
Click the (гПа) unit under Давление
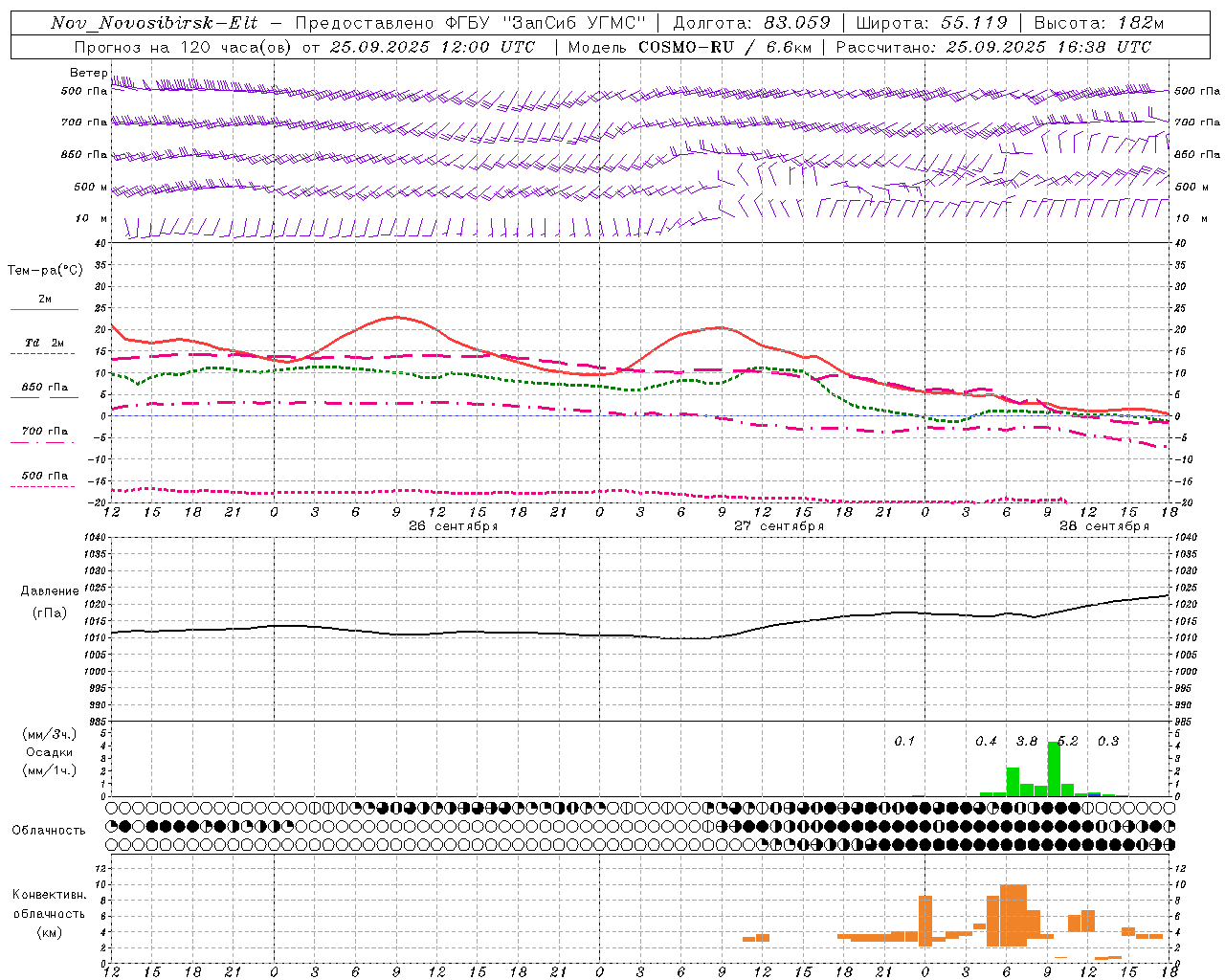50,613
